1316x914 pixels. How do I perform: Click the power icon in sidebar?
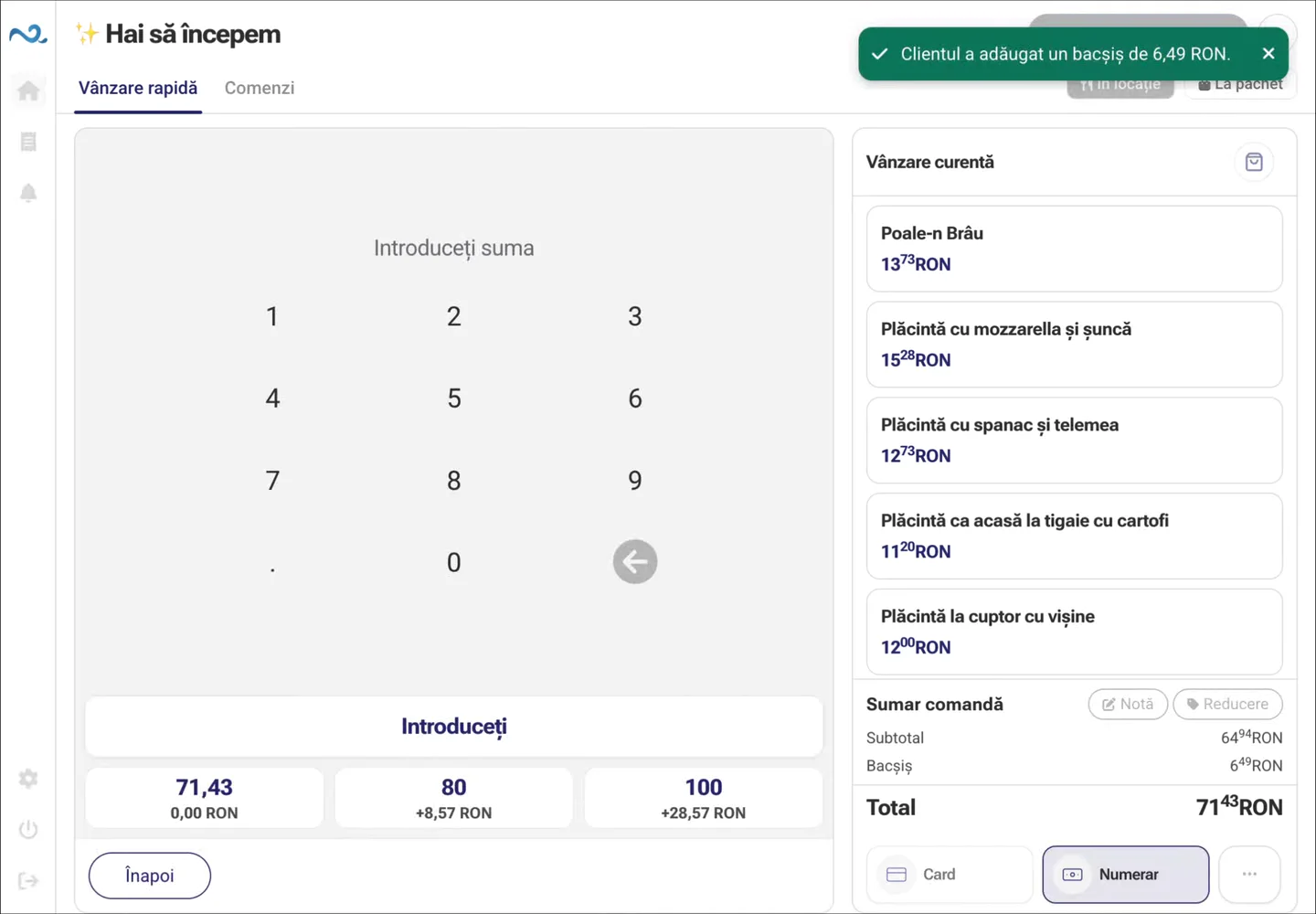click(x=28, y=830)
